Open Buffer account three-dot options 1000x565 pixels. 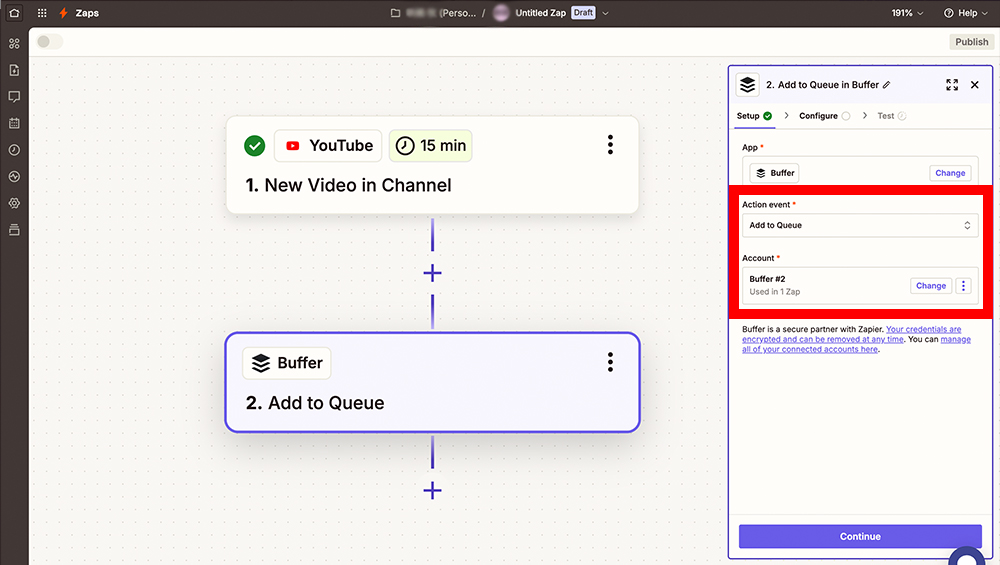coord(964,286)
